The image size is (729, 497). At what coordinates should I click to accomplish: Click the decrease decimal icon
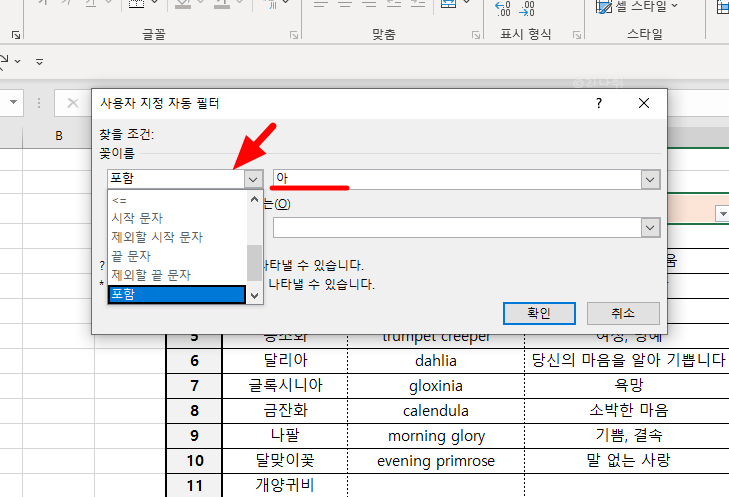[x=526, y=9]
